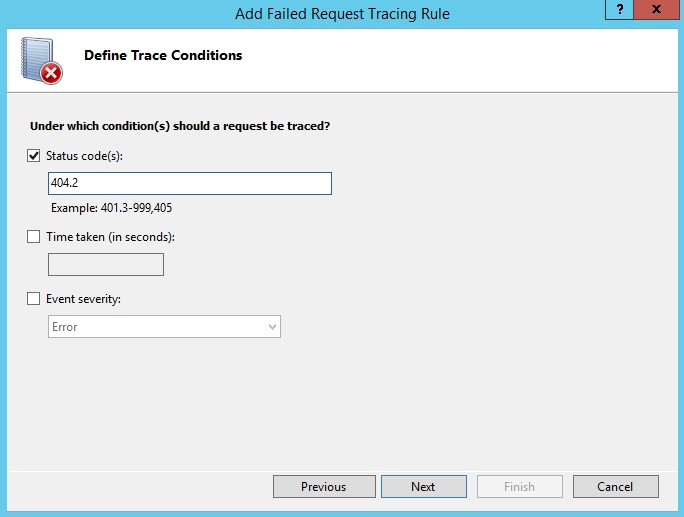This screenshot has width=684, height=517.
Task: Open help with the question mark button
Action: coord(619,10)
